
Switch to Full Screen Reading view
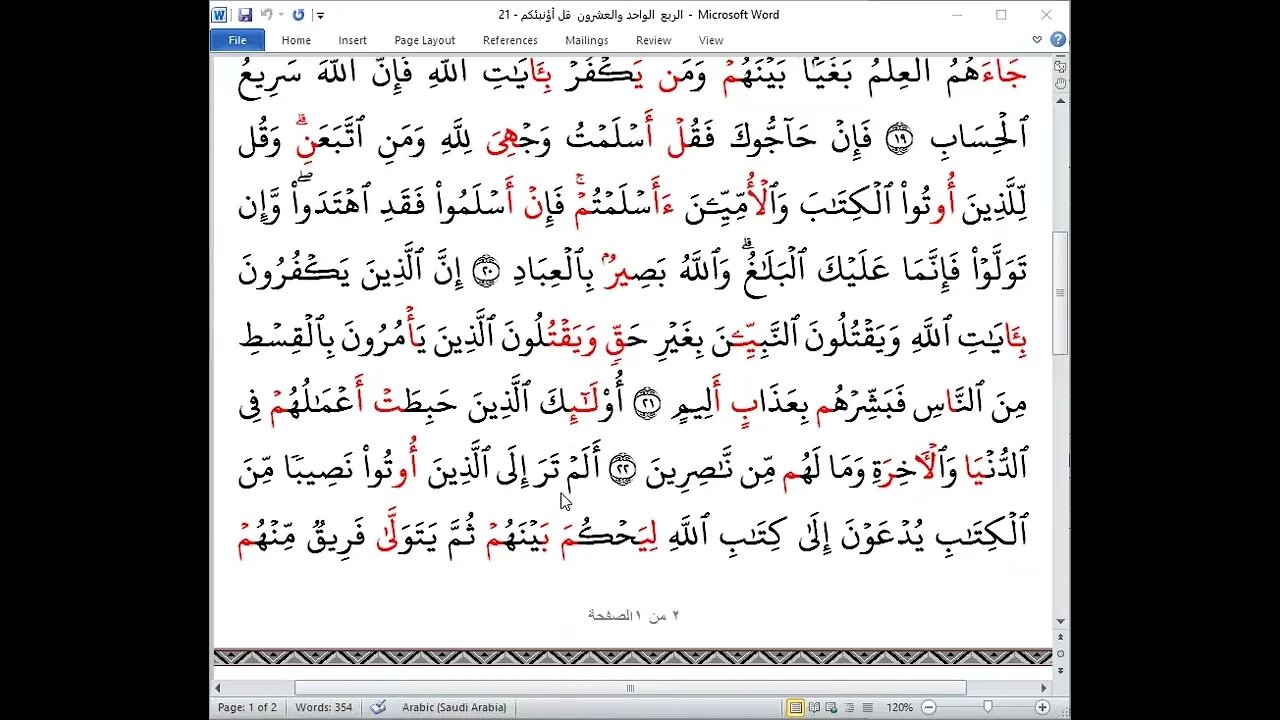813,707
